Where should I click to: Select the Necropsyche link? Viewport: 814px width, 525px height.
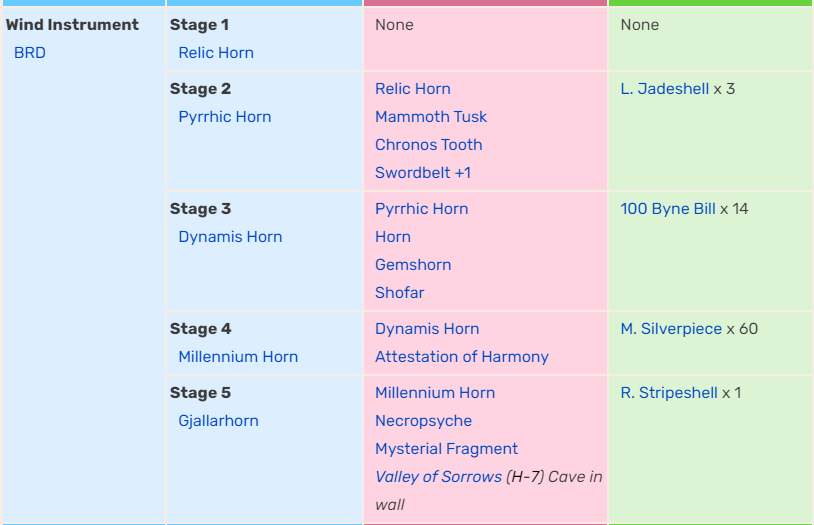click(x=424, y=421)
